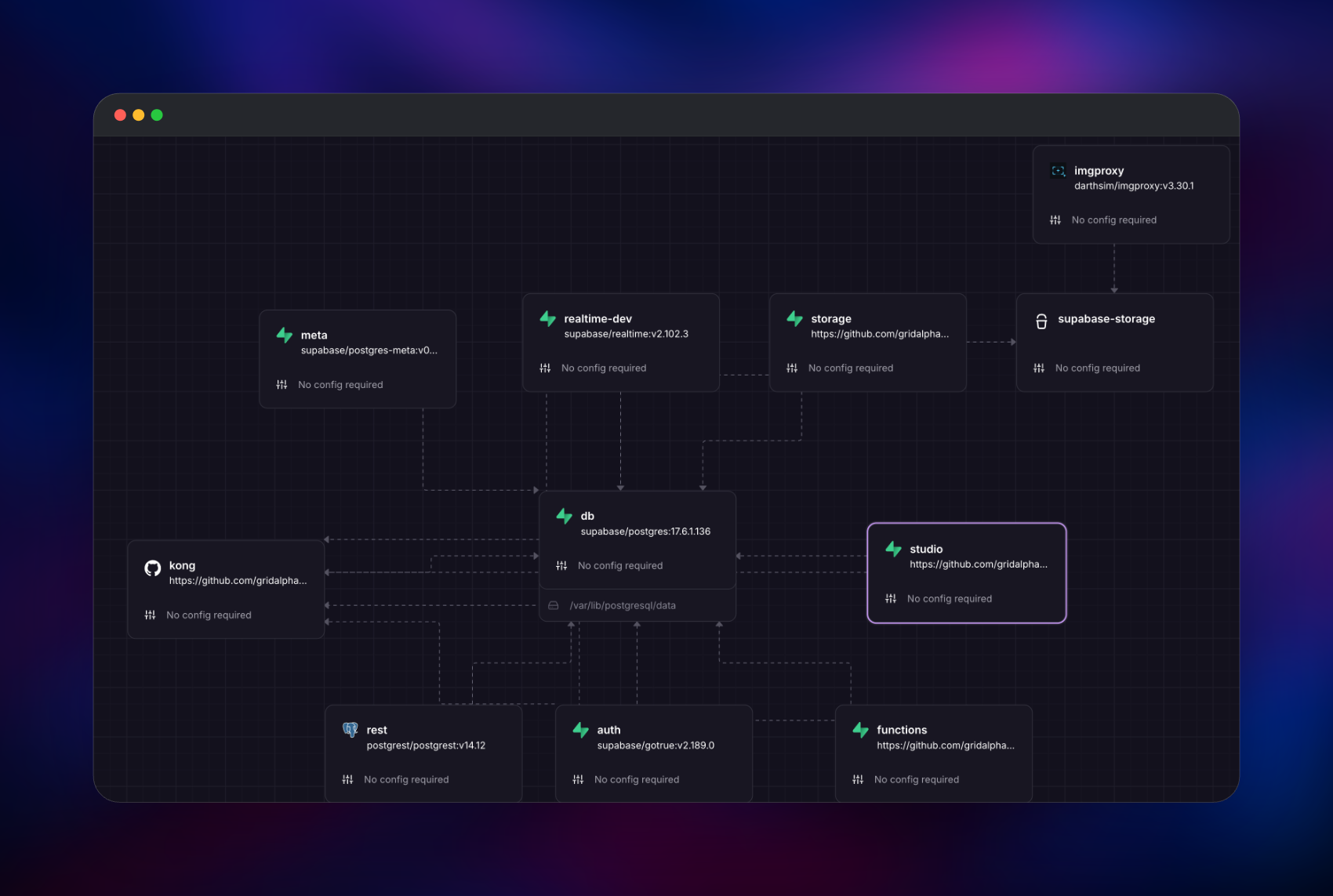Click the postgrest/postgrest:v14.12 image text

[426, 746]
